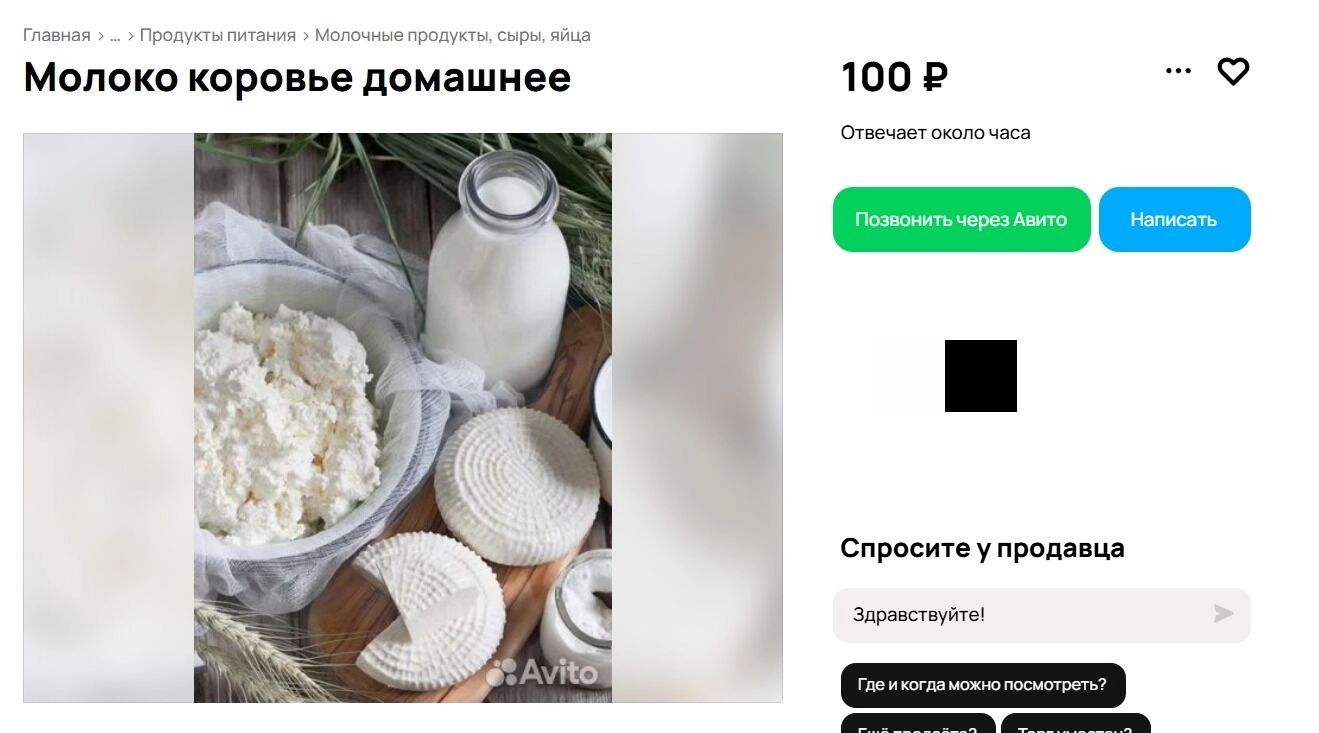Add listing to favorites with heart icon
Image resolution: width=1319 pixels, height=733 pixels.
click(x=1233, y=72)
